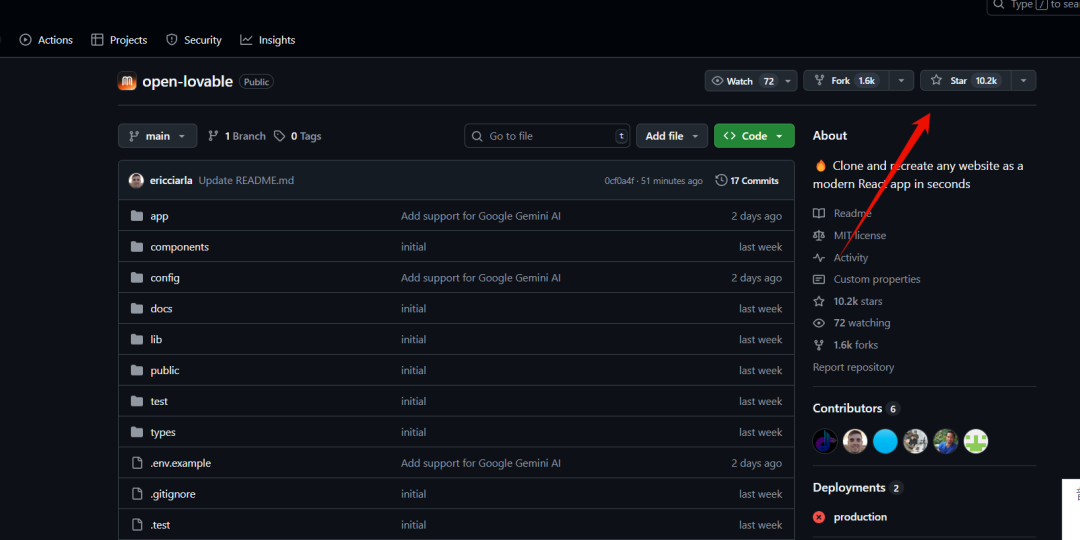View the 17 Commits history
Viewport: 1080px width, 540px height.
click(x=747, y=180)
